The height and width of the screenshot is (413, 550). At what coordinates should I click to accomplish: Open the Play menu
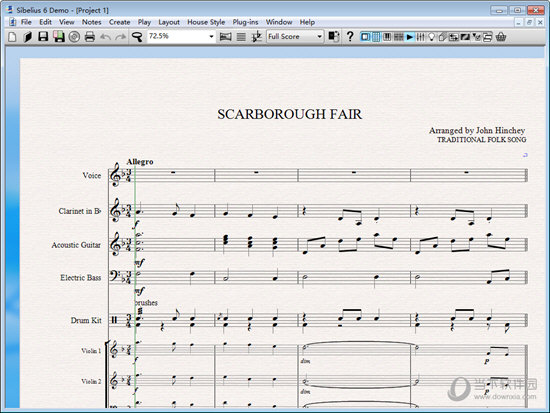[x=144, y=22]
